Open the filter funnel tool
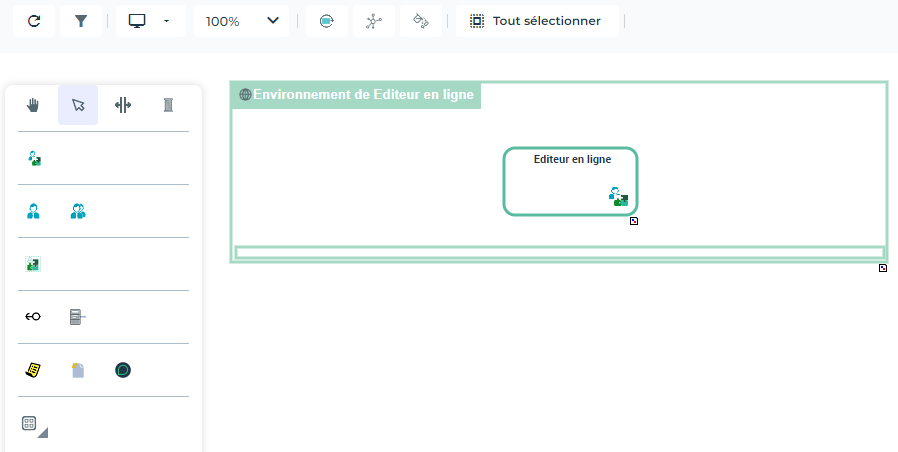The width and height of the screenshot is (898, 452). tap(81, 21)
